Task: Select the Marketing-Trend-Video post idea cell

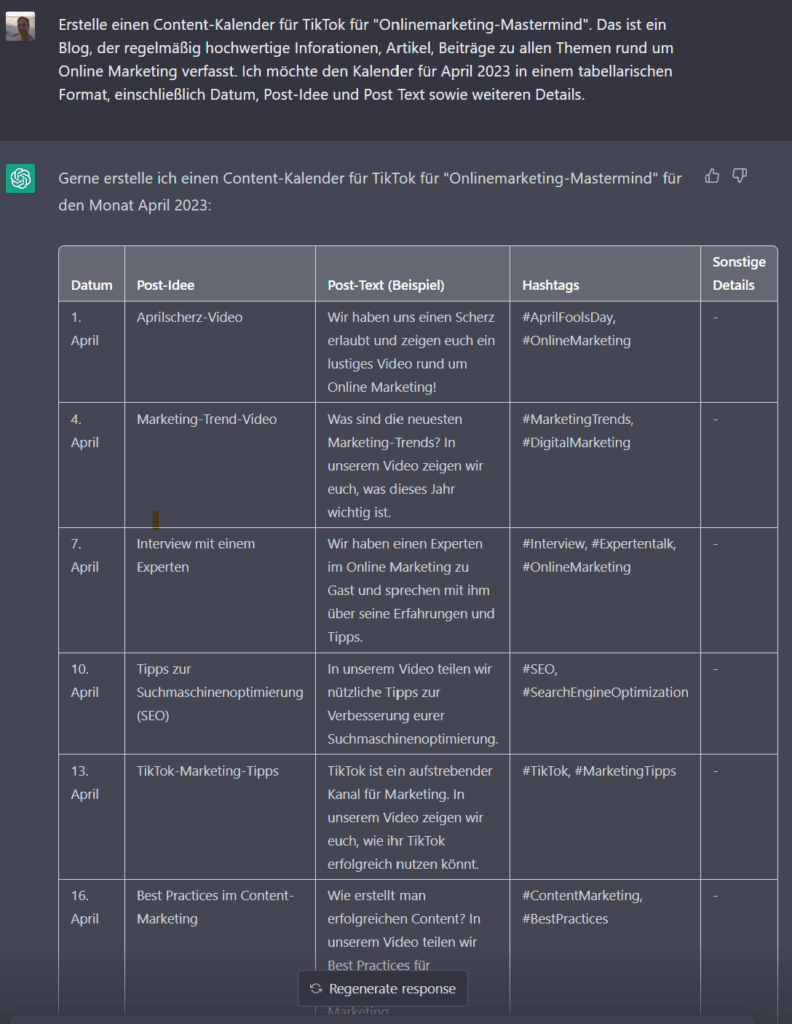Action: pos(206,419)
